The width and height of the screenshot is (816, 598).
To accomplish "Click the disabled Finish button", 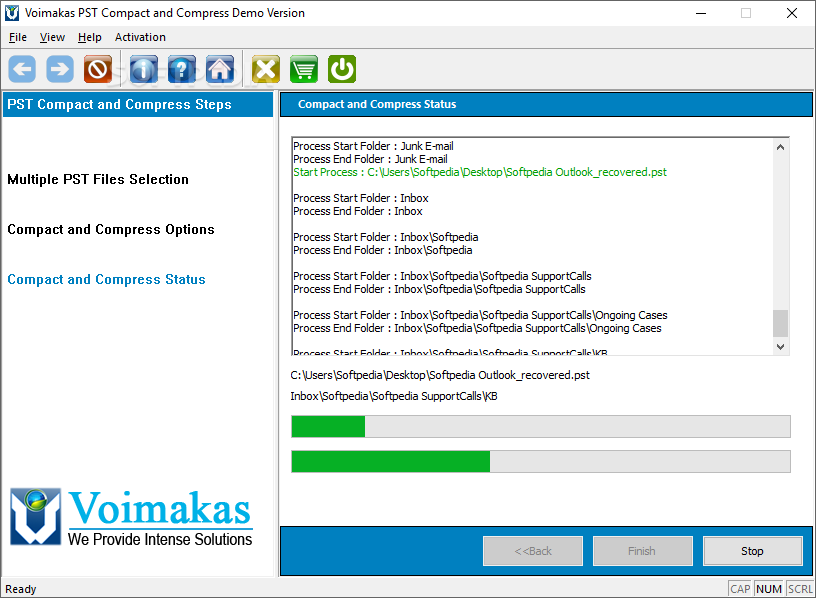I will click(x=642, y=551).
